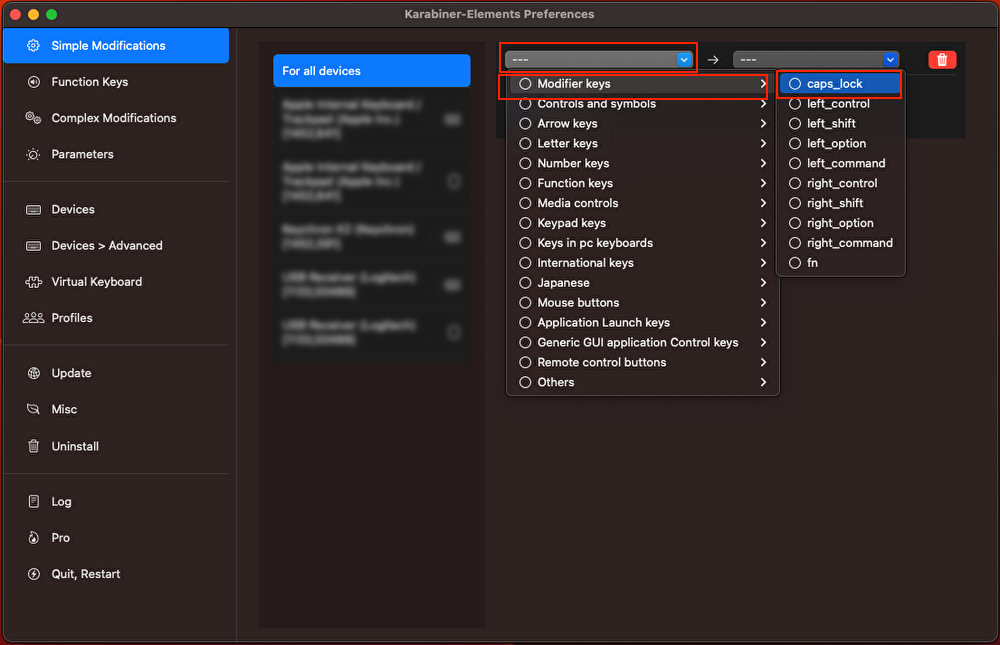Click the Quit, Restart bolt icon
1000x645 pixels.
pyautogui.click(x=33, y=574)
